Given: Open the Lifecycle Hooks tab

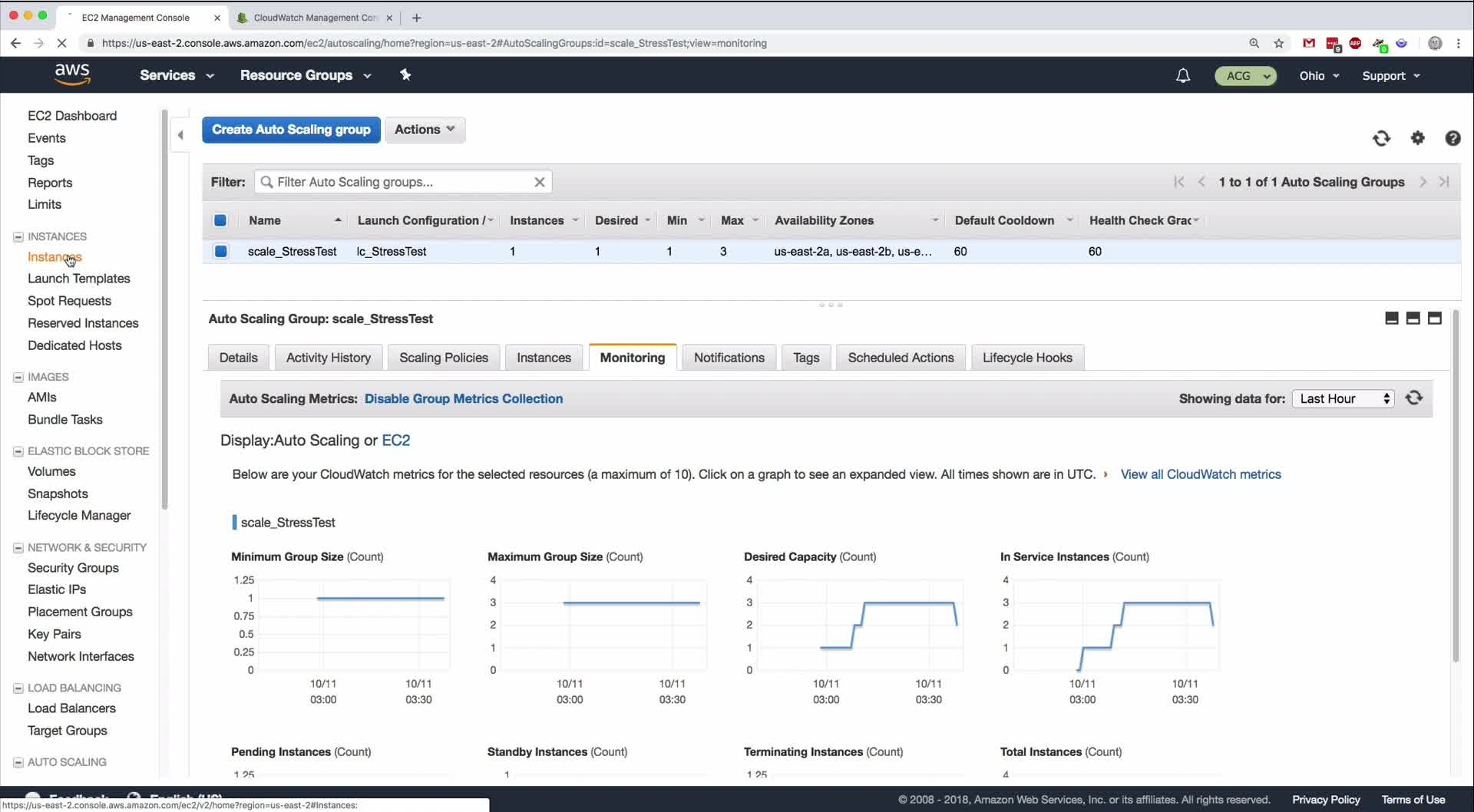Looking at the screenshot, I should [1027, 358].
